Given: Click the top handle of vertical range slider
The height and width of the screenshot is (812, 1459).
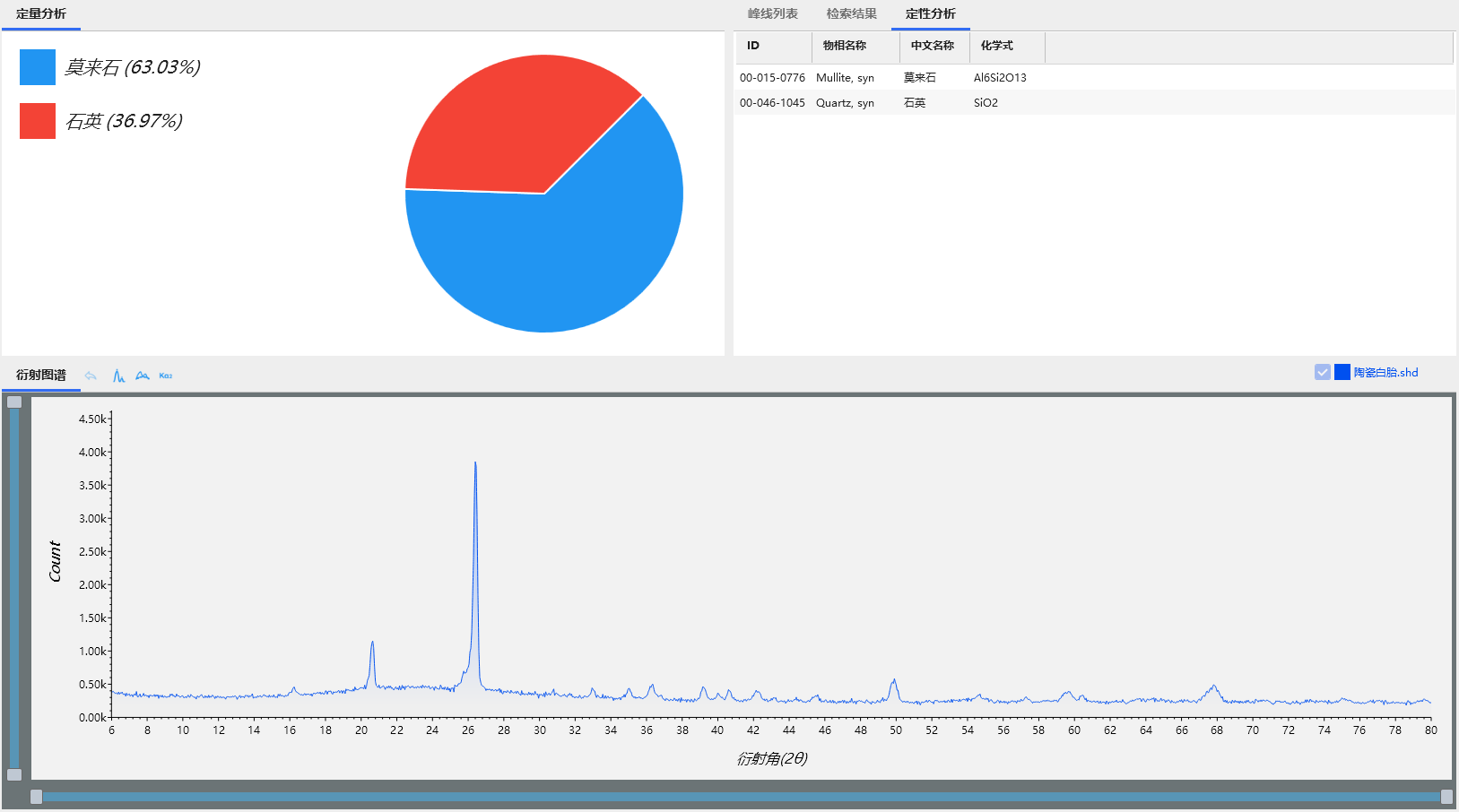Looking at the screenshot, I should pyautogui.click(x=14, y=402).
